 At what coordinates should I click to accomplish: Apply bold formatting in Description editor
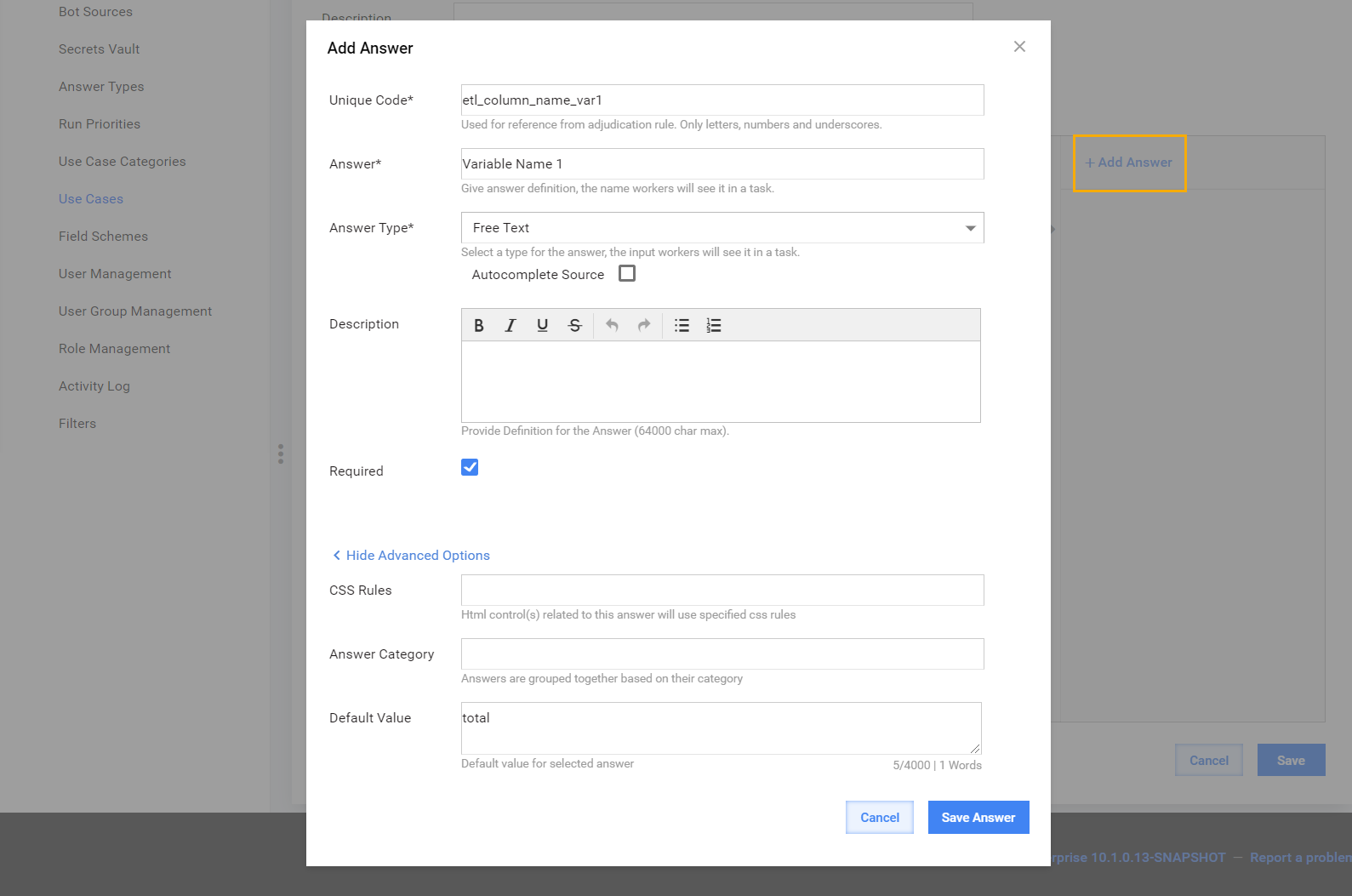point(479,325)
